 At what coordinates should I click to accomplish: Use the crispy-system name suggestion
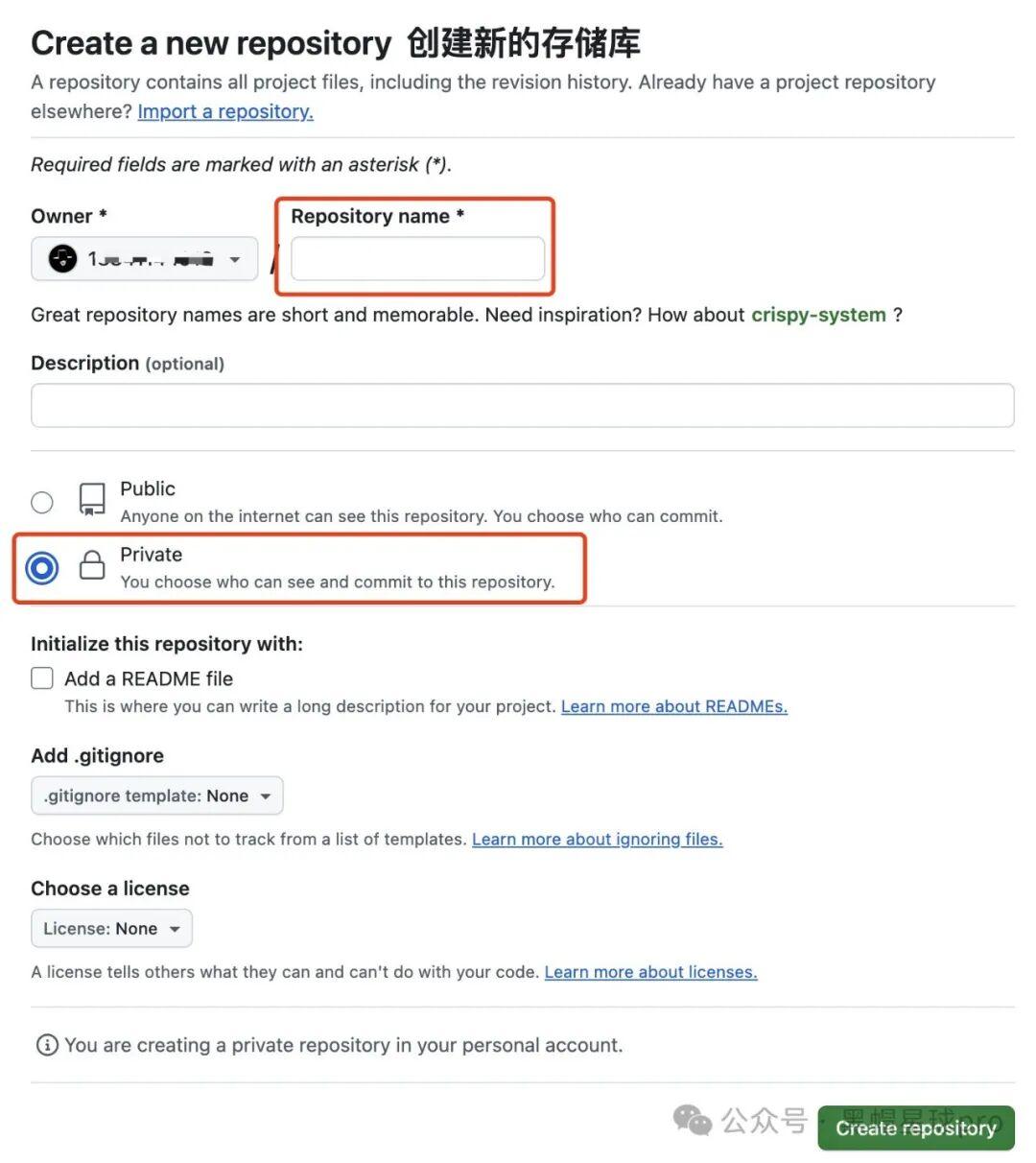(x=818, y=315)
